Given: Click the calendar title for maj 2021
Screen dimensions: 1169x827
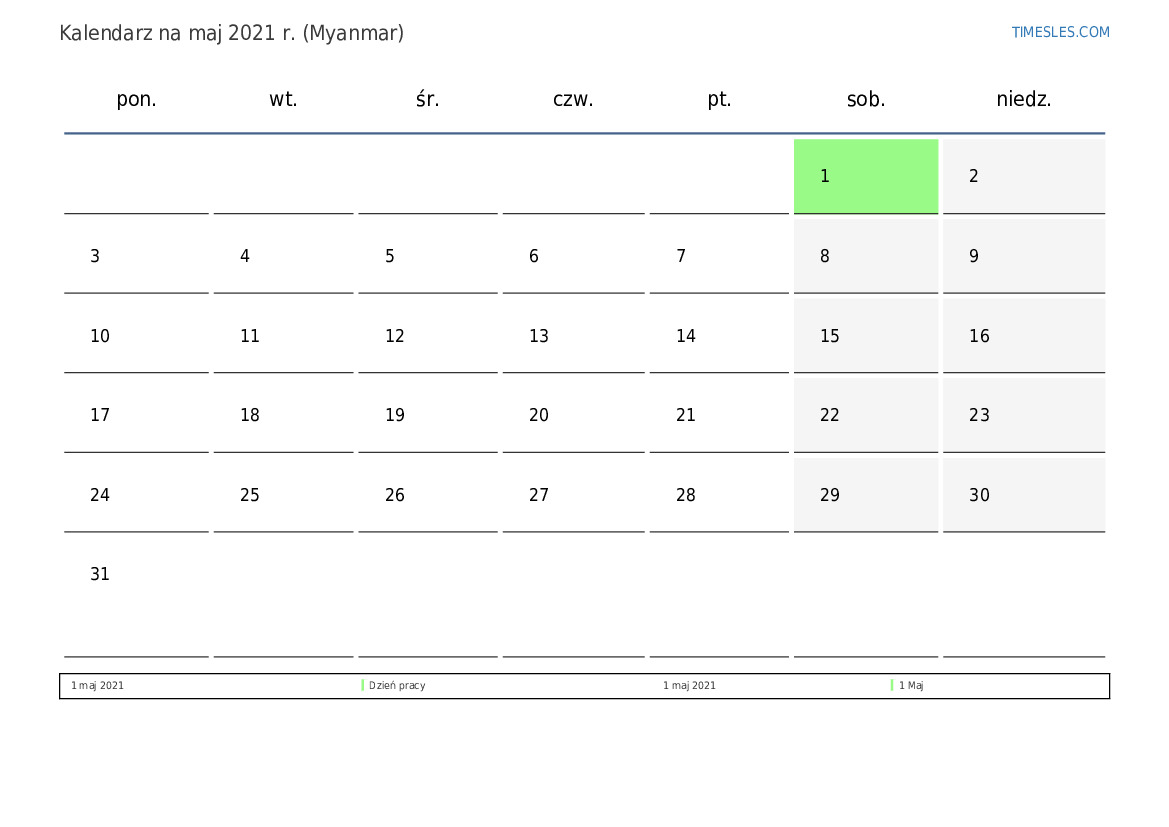Looking at the screenshot, I should coord(231,33).
